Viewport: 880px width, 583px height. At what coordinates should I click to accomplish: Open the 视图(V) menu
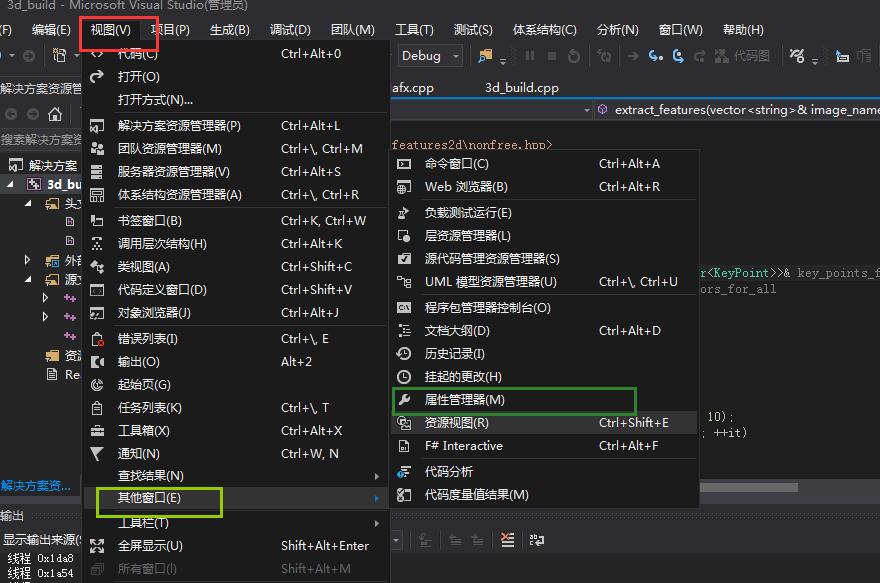pyautogui.click(x=111, y=30)
